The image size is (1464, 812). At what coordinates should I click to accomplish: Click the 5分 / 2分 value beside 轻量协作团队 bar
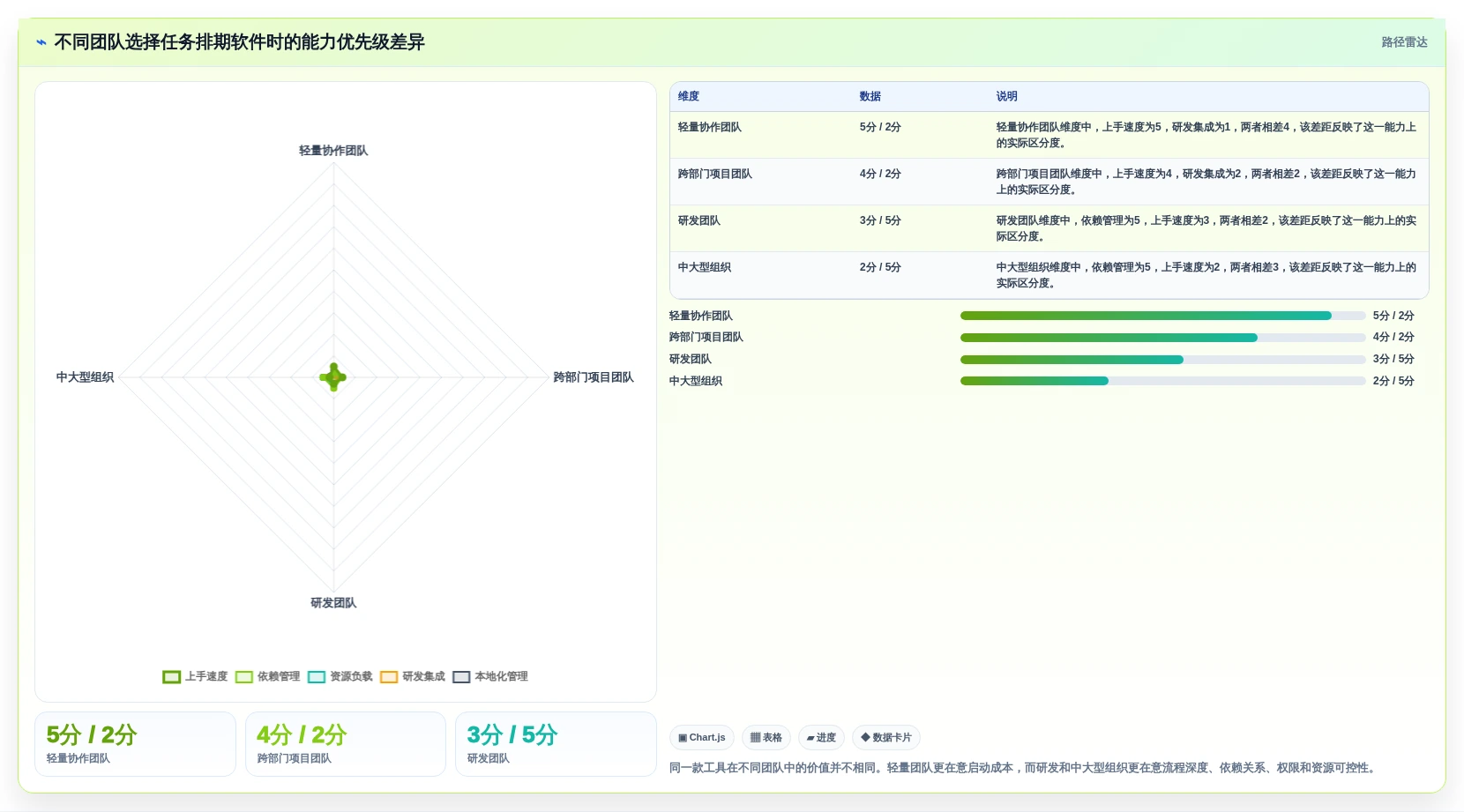(1393, 316)
